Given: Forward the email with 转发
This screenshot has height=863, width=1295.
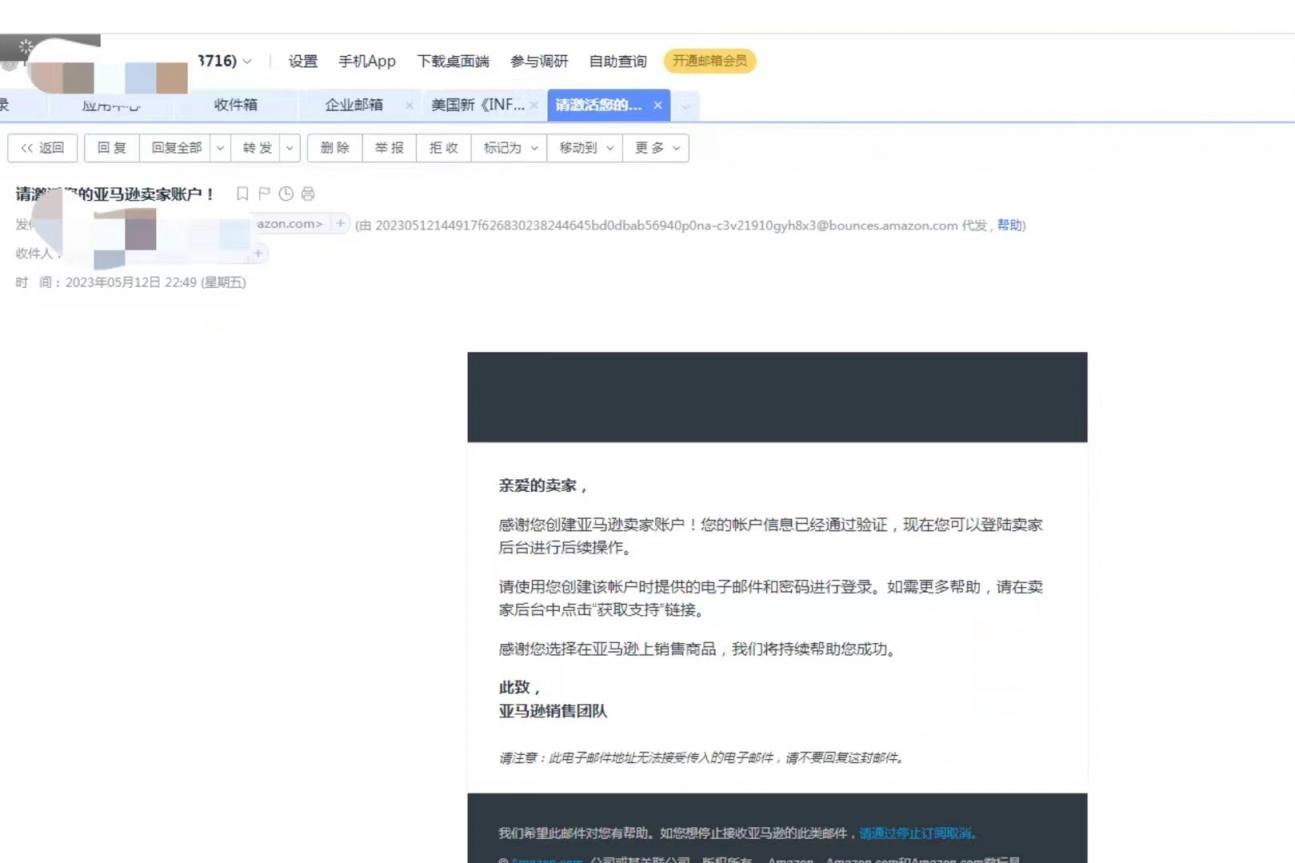Looking at the screenshot, I should point(257,148).
